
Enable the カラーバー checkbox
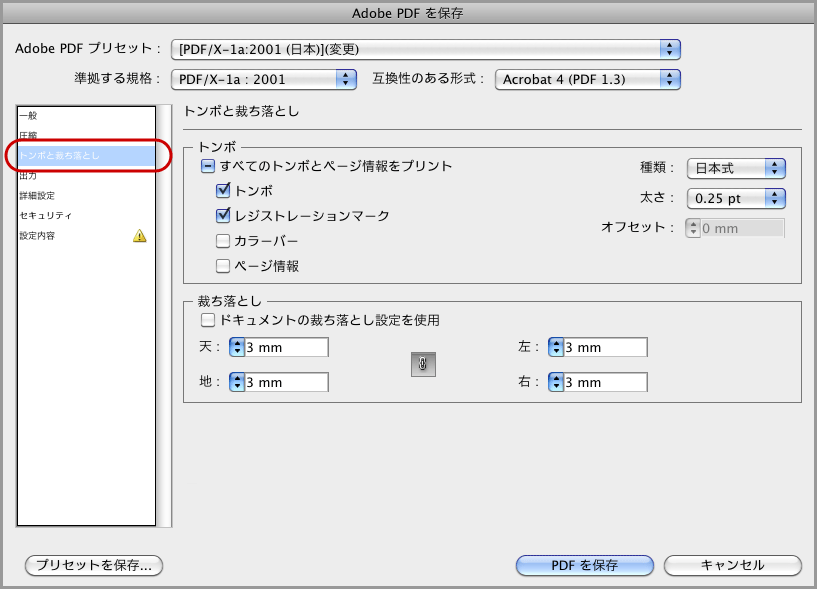pyautogui.click(x=223, y=241)
